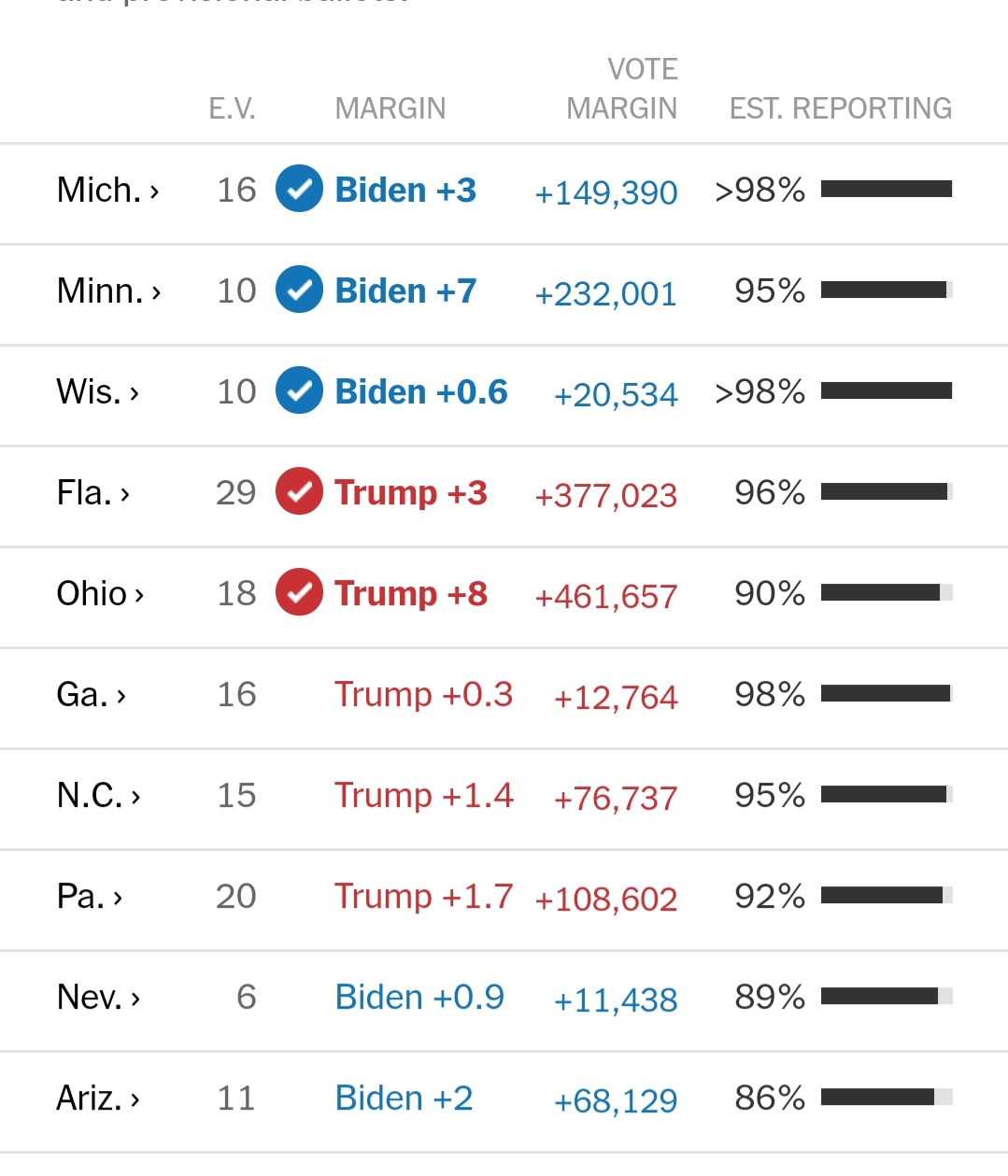Screen dimensions: 1008x1176
Task: Open the Ariz. state results link
Action: pos(98,1098)
